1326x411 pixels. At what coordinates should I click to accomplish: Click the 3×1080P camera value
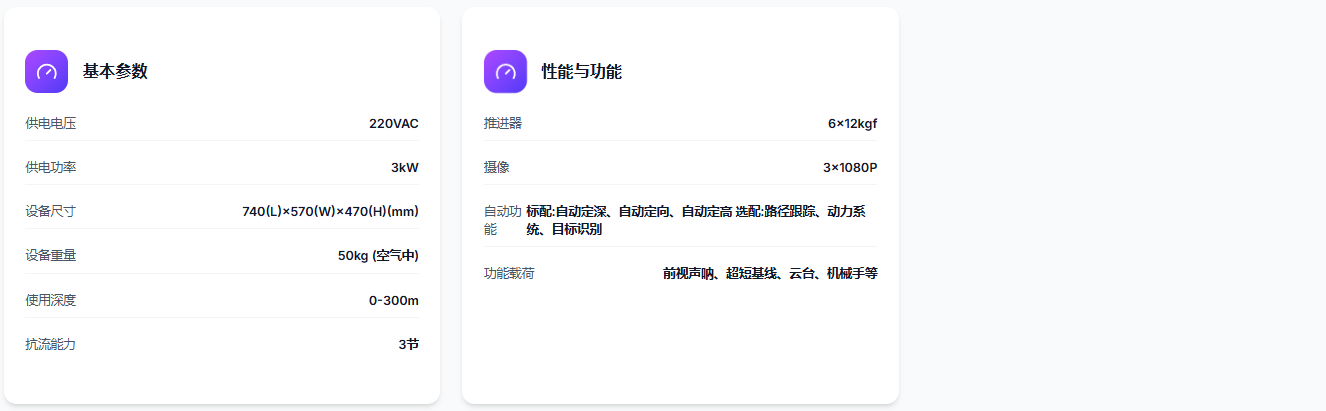849,167
